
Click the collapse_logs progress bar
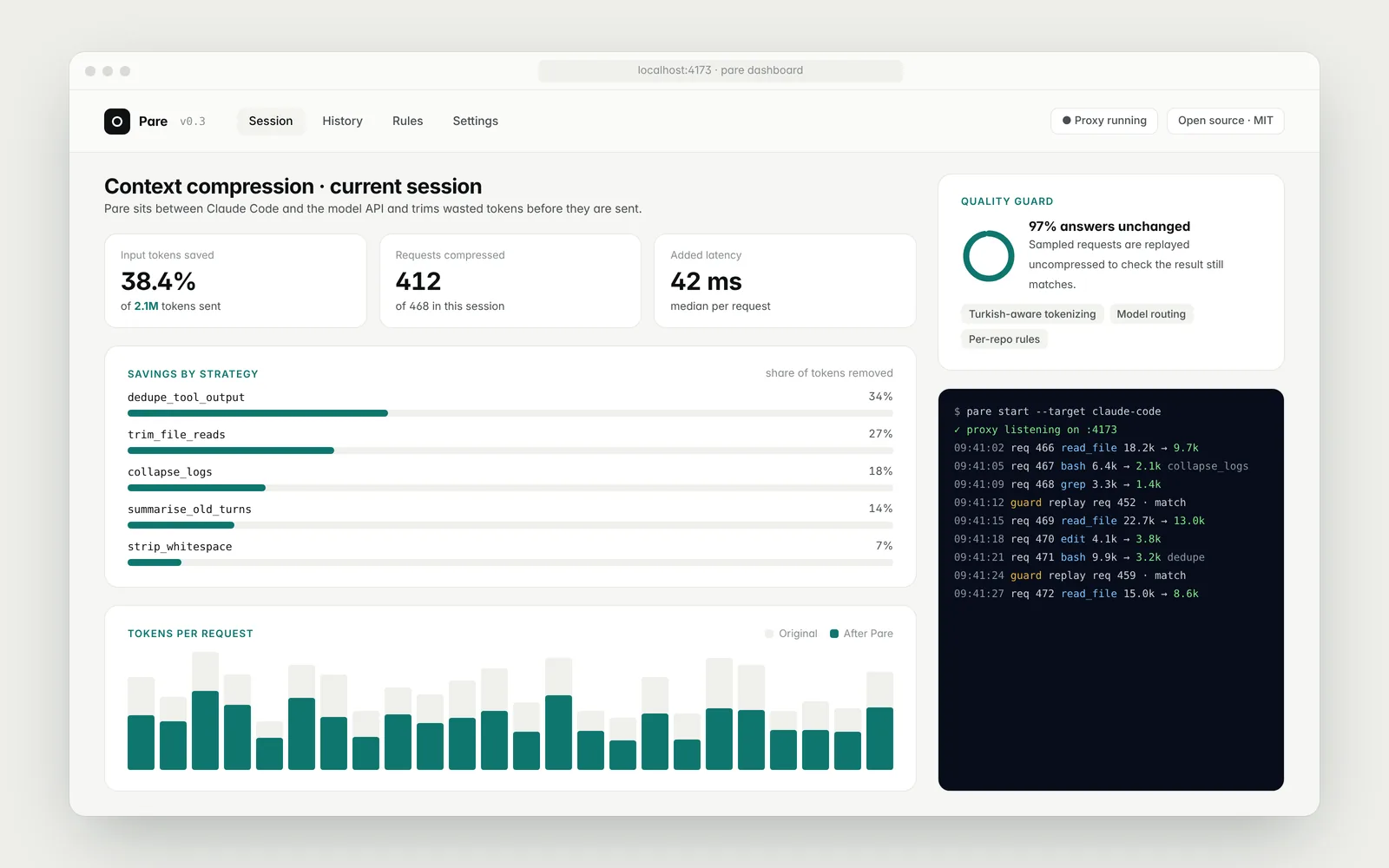pos(510,488)
